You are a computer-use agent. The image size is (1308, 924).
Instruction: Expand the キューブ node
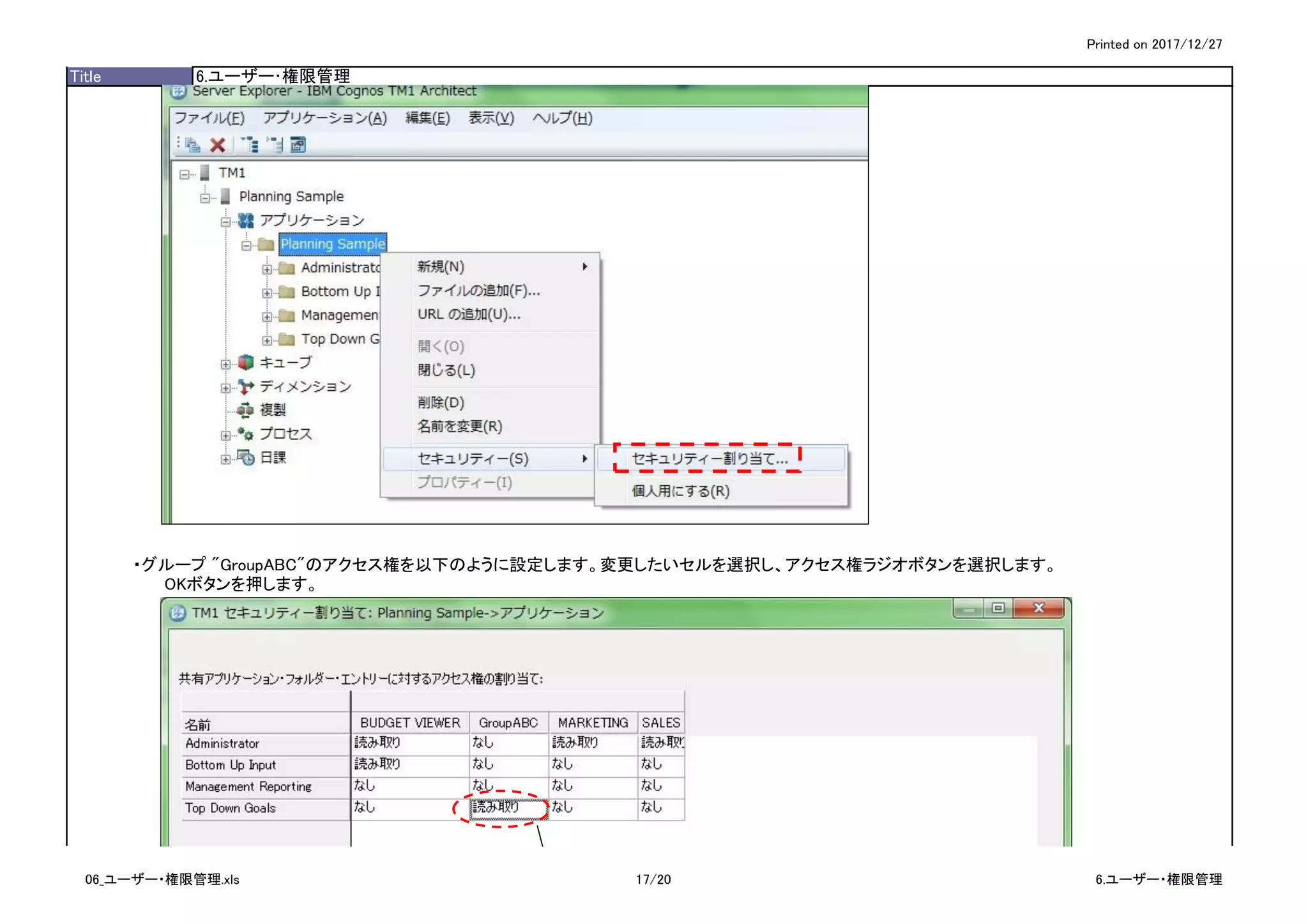tap(225, 365)
